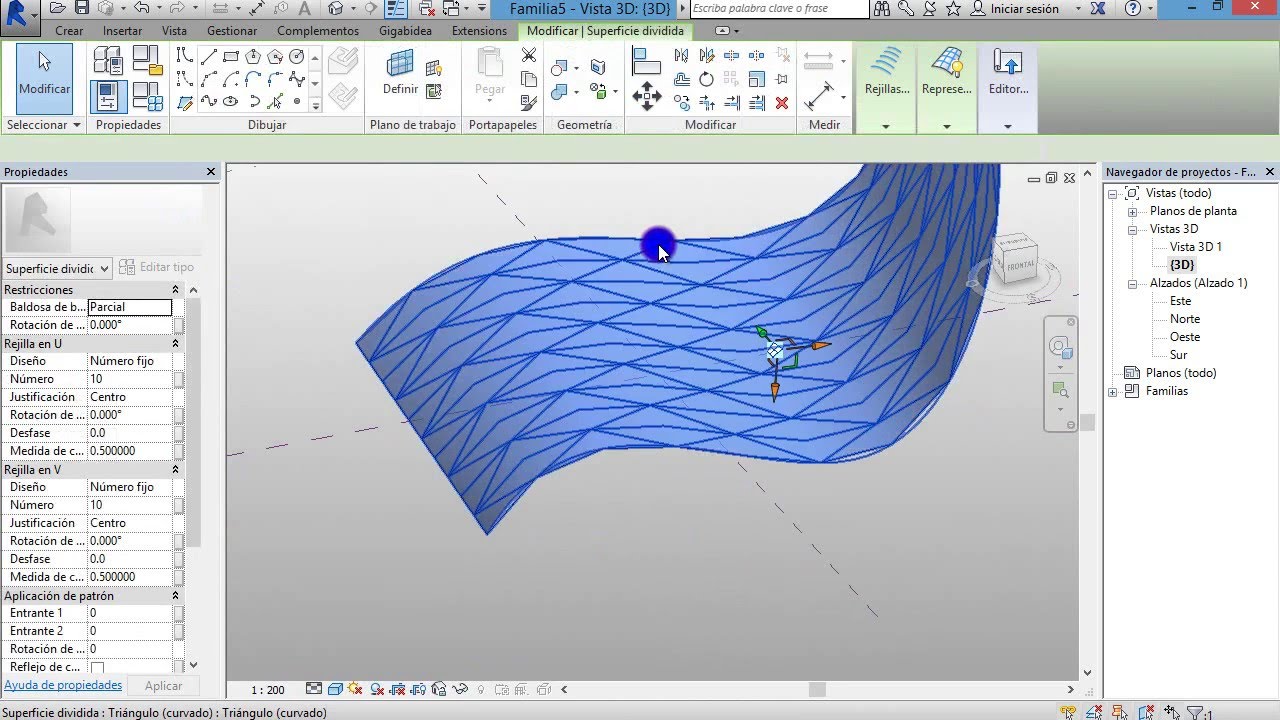The height and width of the screenshot is (720, 1280).
Task: Click the ViewCube FRONTAL face
Action: coord(1020,263)
